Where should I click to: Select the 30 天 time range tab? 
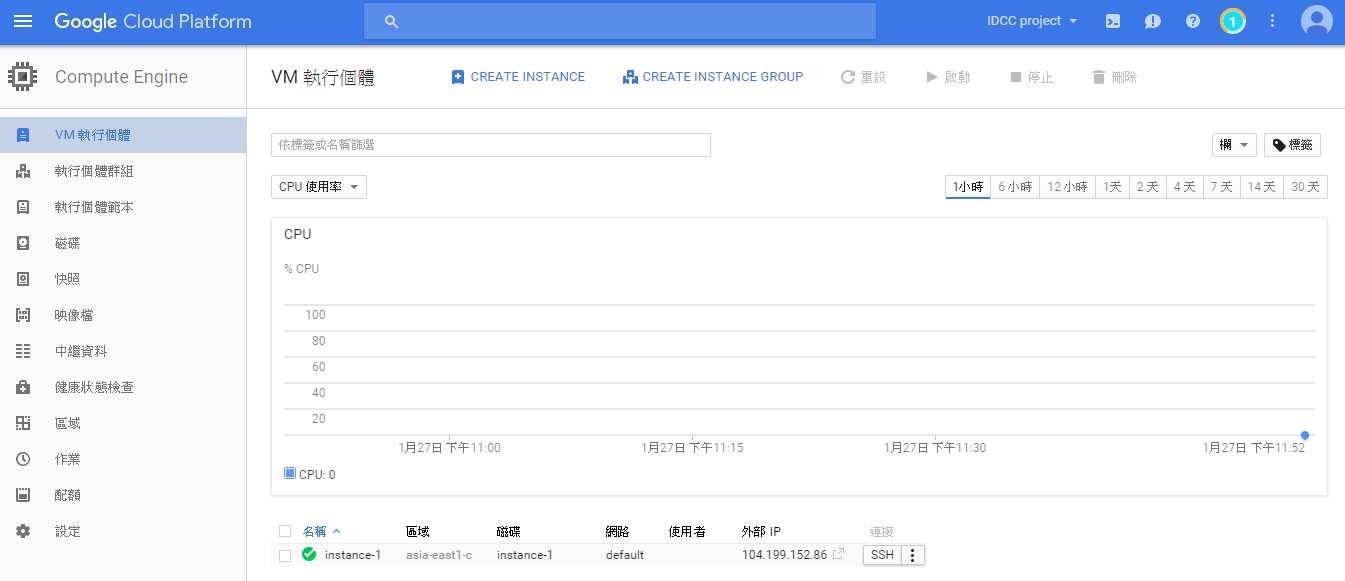click(1305, 187)
